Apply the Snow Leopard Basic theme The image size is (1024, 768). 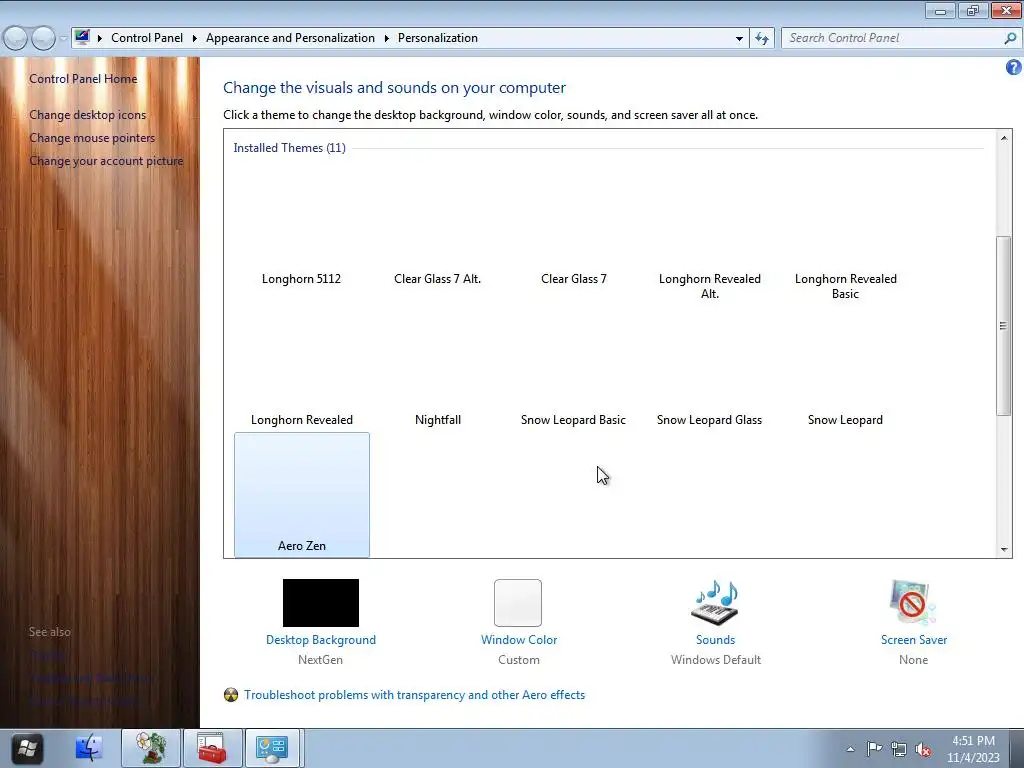(x=573, y=367)
